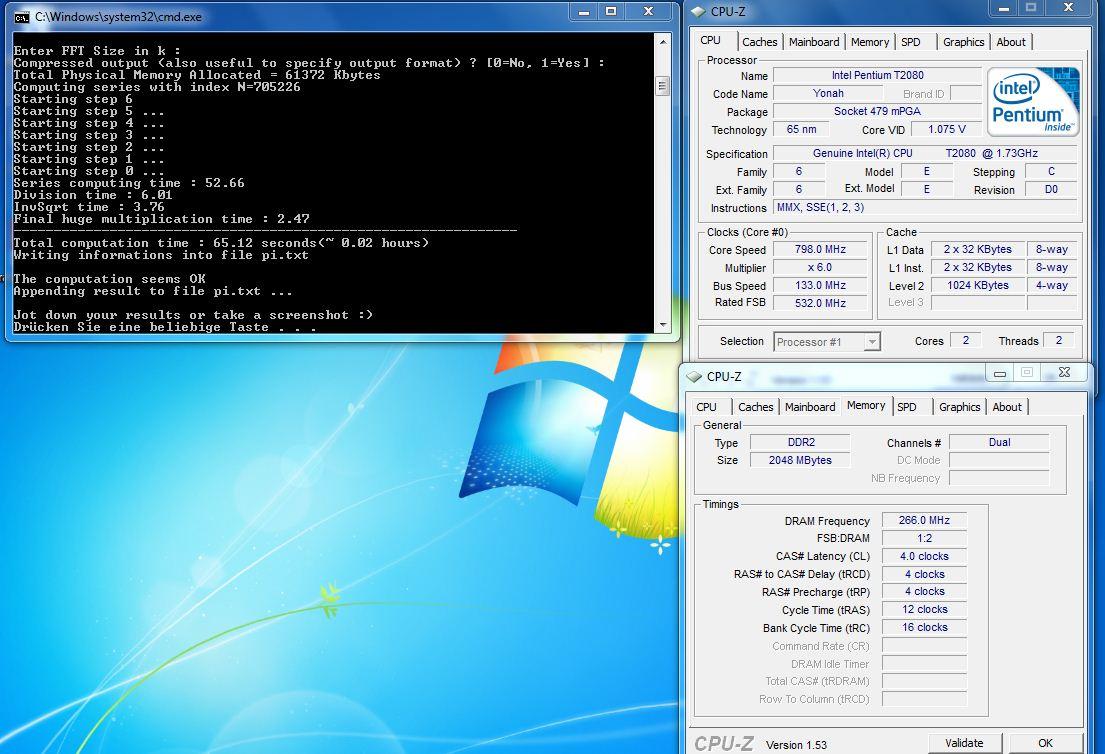Click the cmd.exe title bar icon
Screen dimensions: 1105x754
(x=21, y=17)
